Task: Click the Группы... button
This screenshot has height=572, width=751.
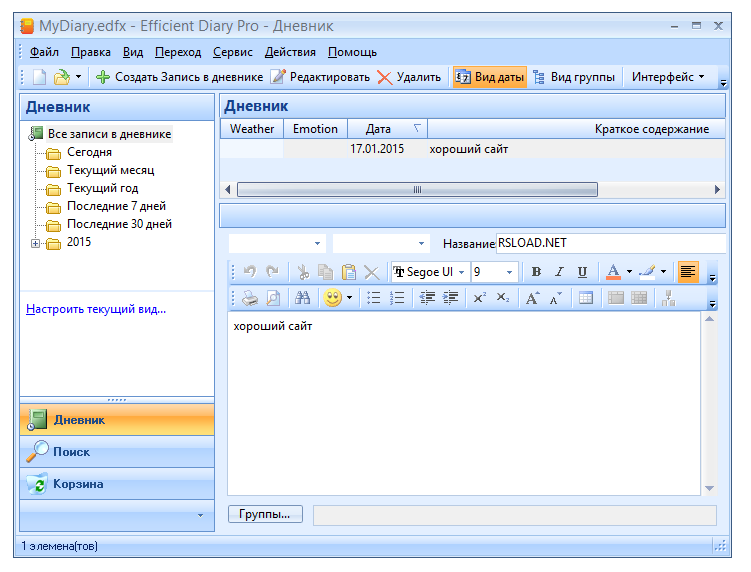Action: pyautogui.click(x=265, y=515)
